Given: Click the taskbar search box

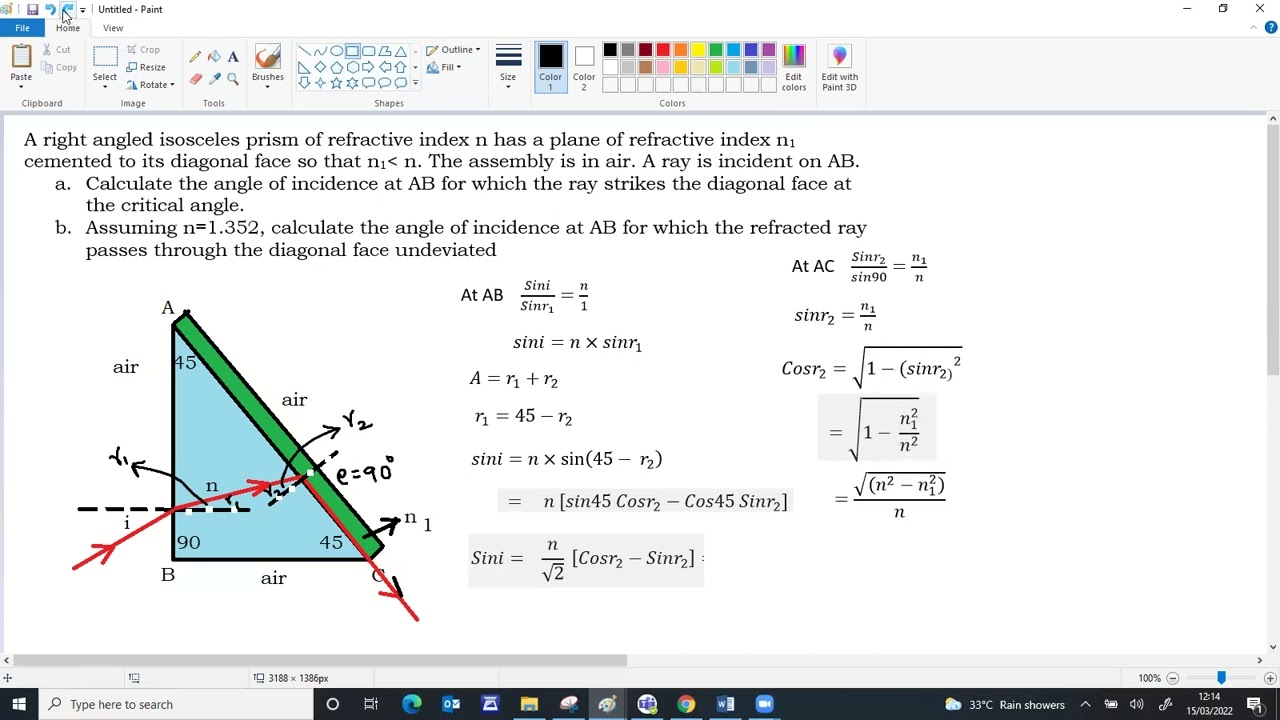Looking at the screenshot, I should (177, 704).
